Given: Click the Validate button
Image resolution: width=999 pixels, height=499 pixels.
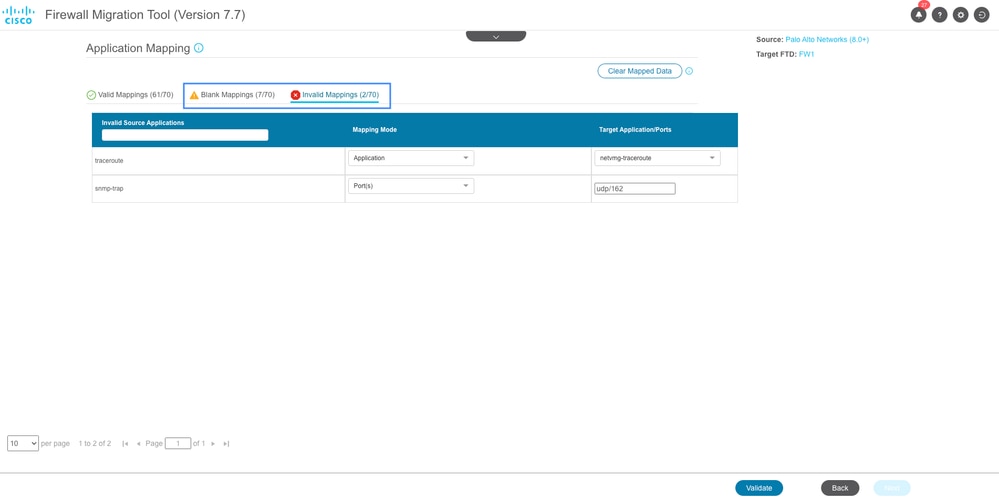Looking at the screenshot, I should (759, 488).
